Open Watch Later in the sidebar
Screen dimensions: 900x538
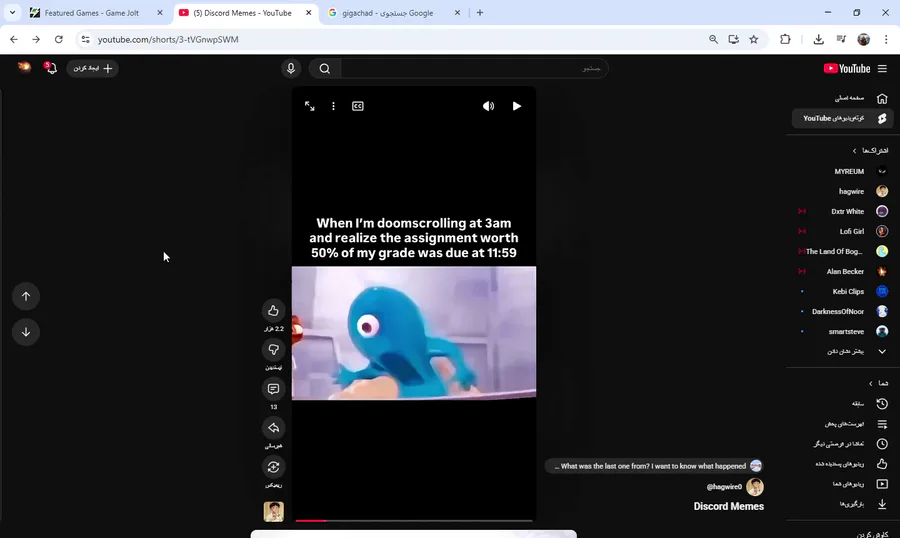coord(843,444)
